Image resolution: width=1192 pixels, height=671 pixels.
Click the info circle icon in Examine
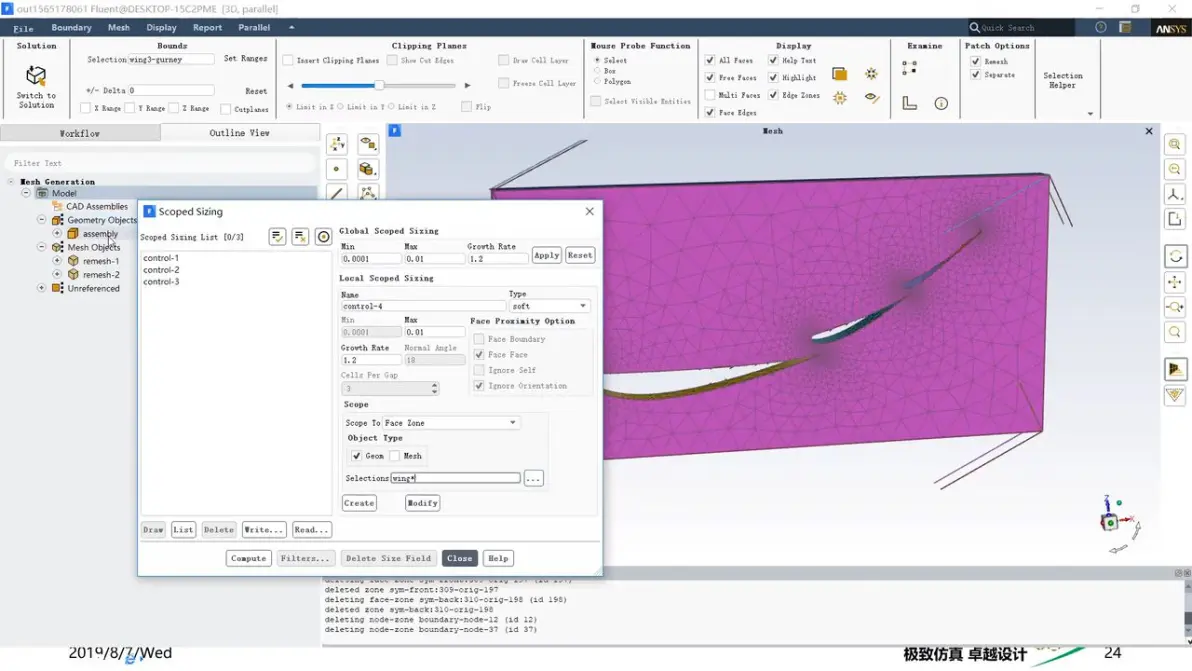click(941, 103)
